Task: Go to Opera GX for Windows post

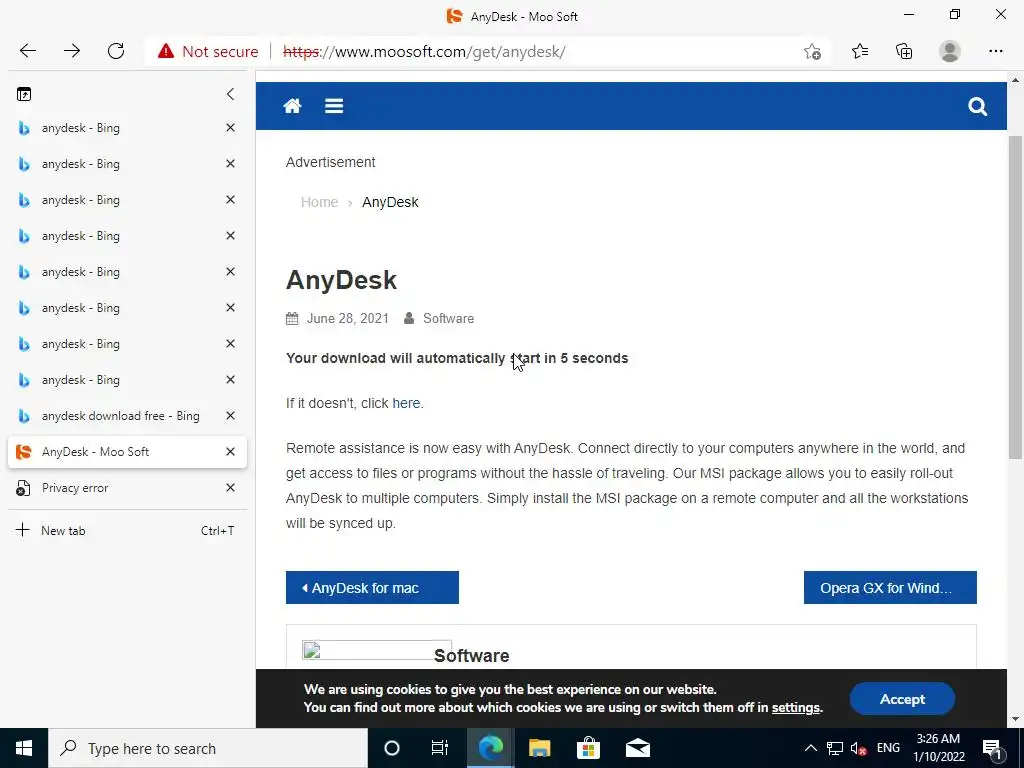Action: click(890, 588)
